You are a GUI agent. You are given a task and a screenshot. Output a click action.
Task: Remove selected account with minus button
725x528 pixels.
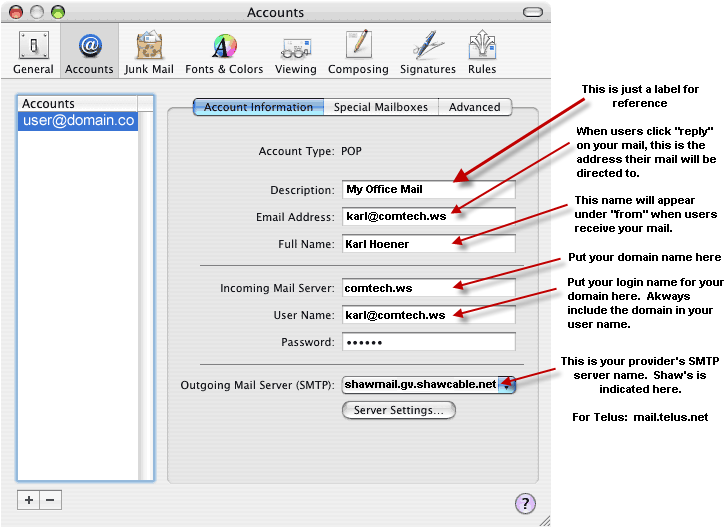pyautogui.click(x=51, y=499)
